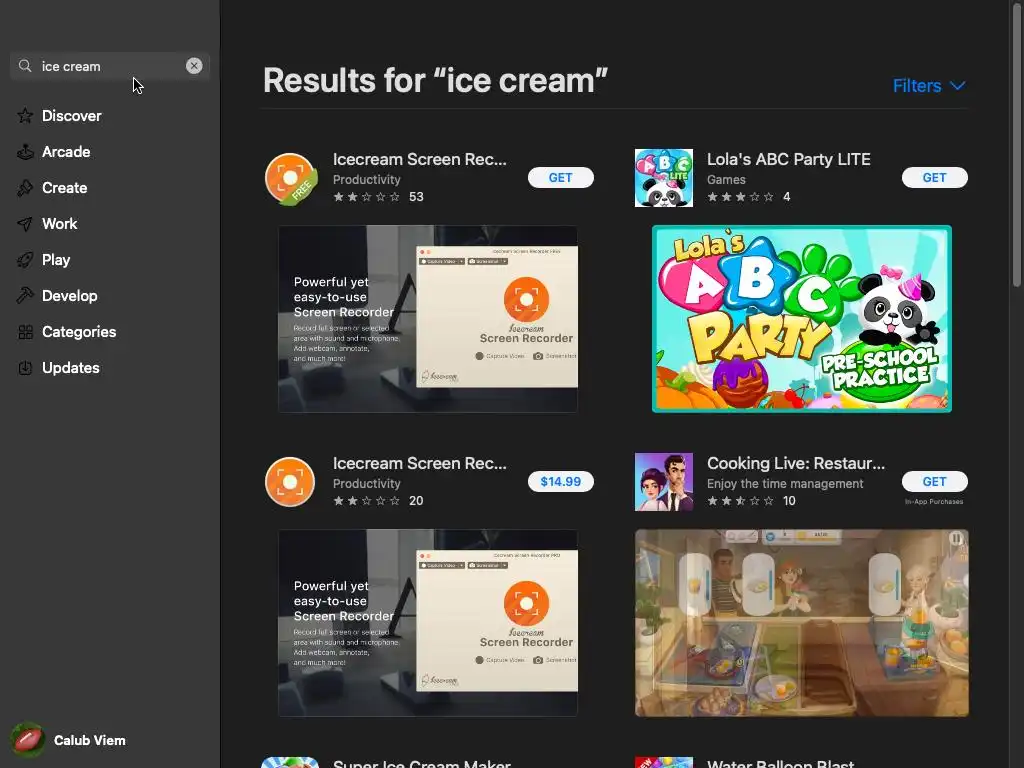Viewport: 1024px width, 768px height.
Task: Click Lola's ABC Party LITE app icon
Action: click(664, 178)
